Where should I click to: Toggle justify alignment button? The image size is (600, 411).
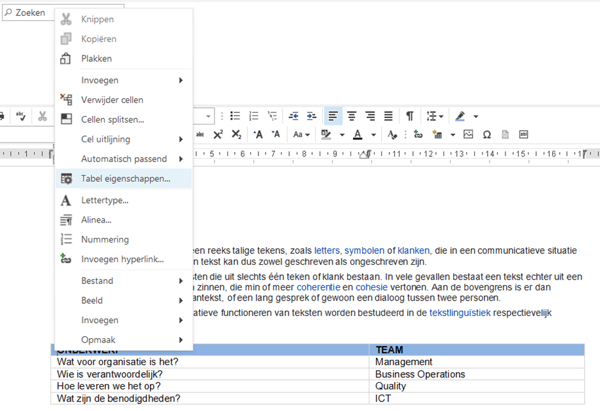coord(388,116)
